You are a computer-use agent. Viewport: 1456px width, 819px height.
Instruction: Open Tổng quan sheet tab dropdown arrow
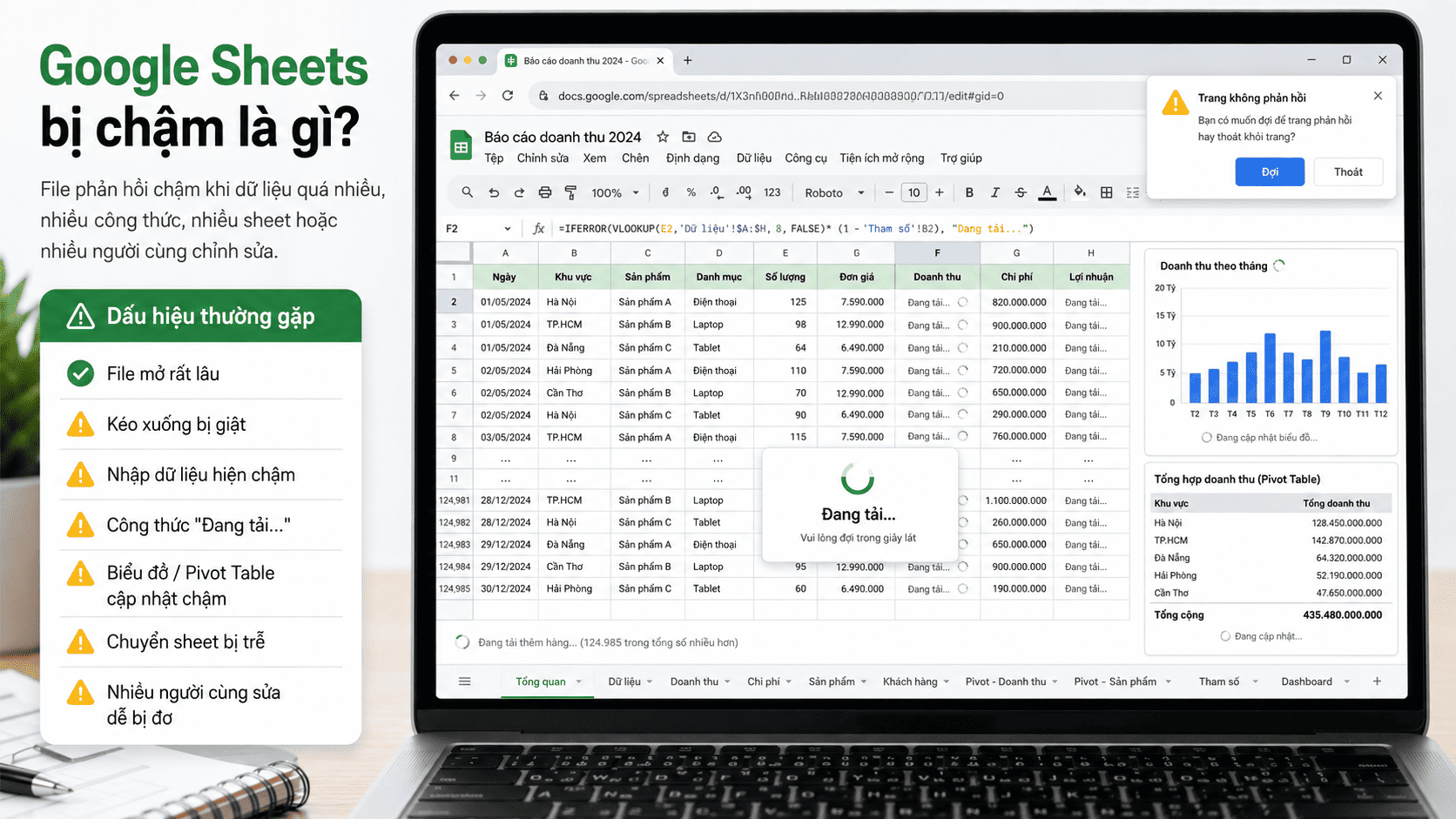pyautogui.click(x=578, y=681)
